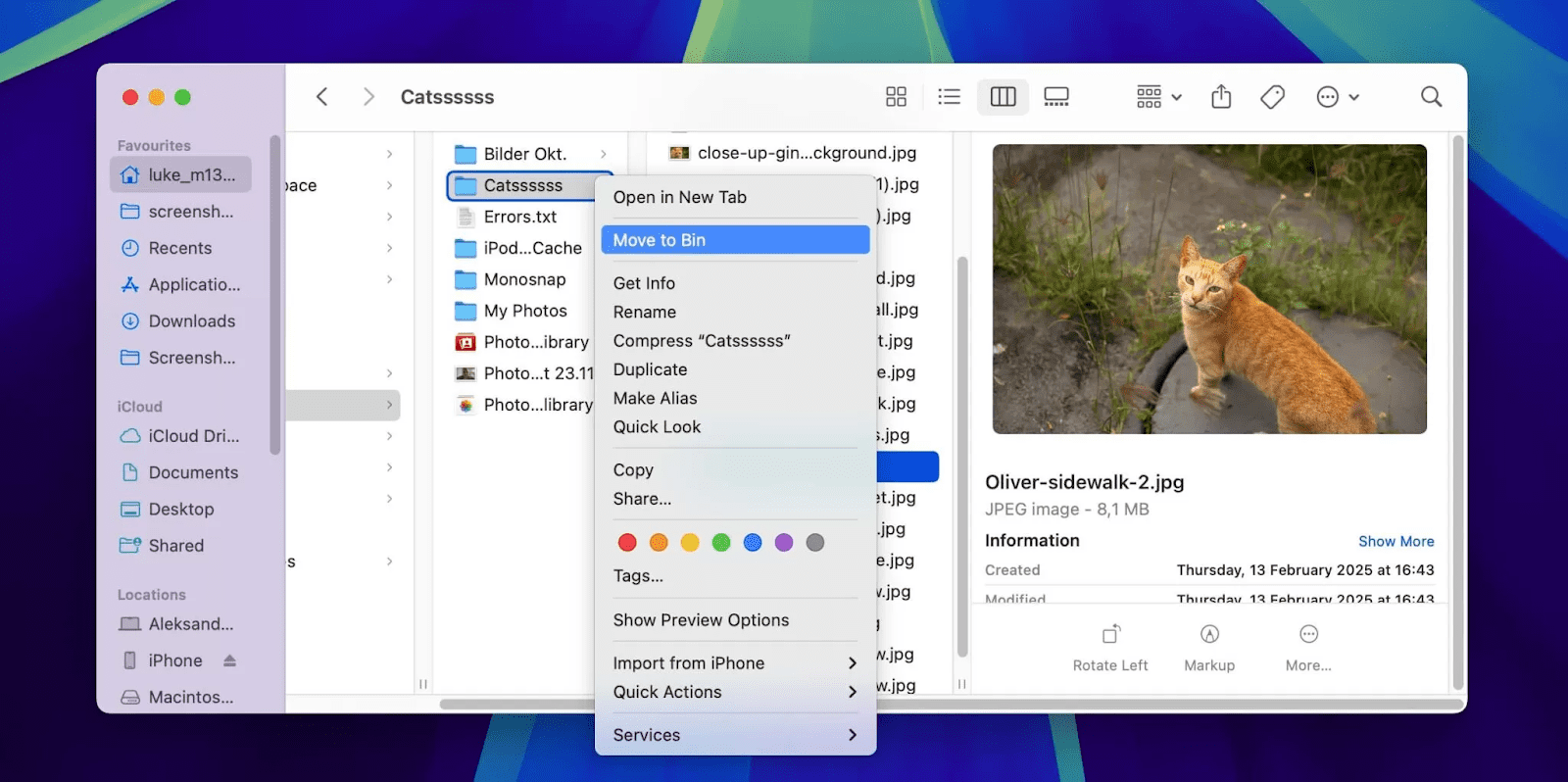Click the tag icon in toolbar
Image resolution: width=1568 pixels, height=782 pixels.
click(1272, 97)
